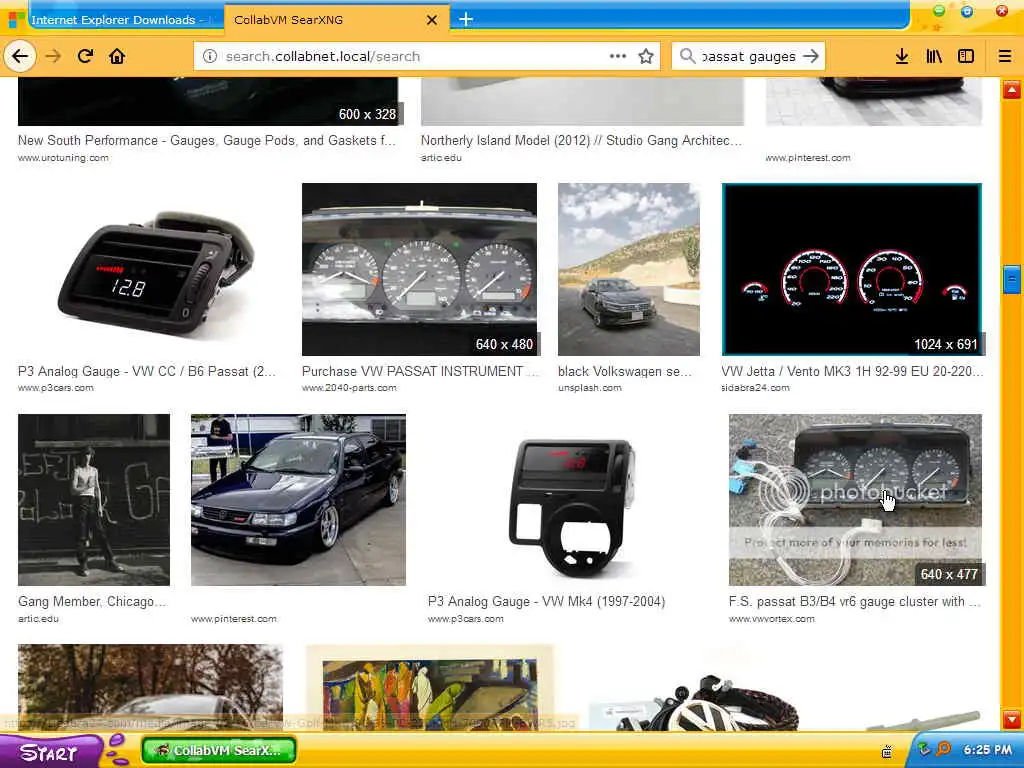Click the green arrow system tray icon

[x=924, y=749]
